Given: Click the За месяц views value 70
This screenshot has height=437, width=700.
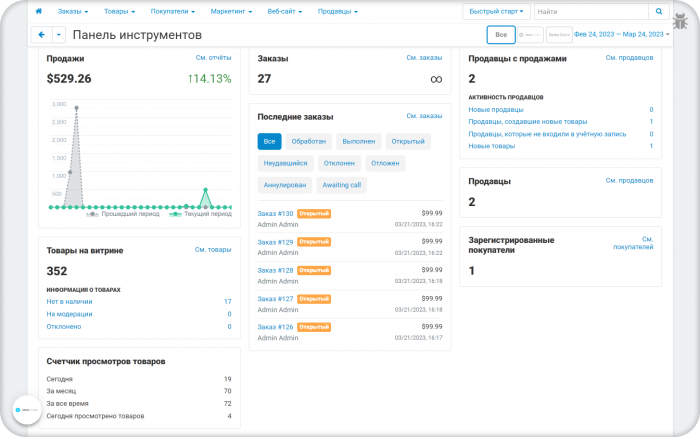Looking at the screenshot, I should tap(228, 391).
